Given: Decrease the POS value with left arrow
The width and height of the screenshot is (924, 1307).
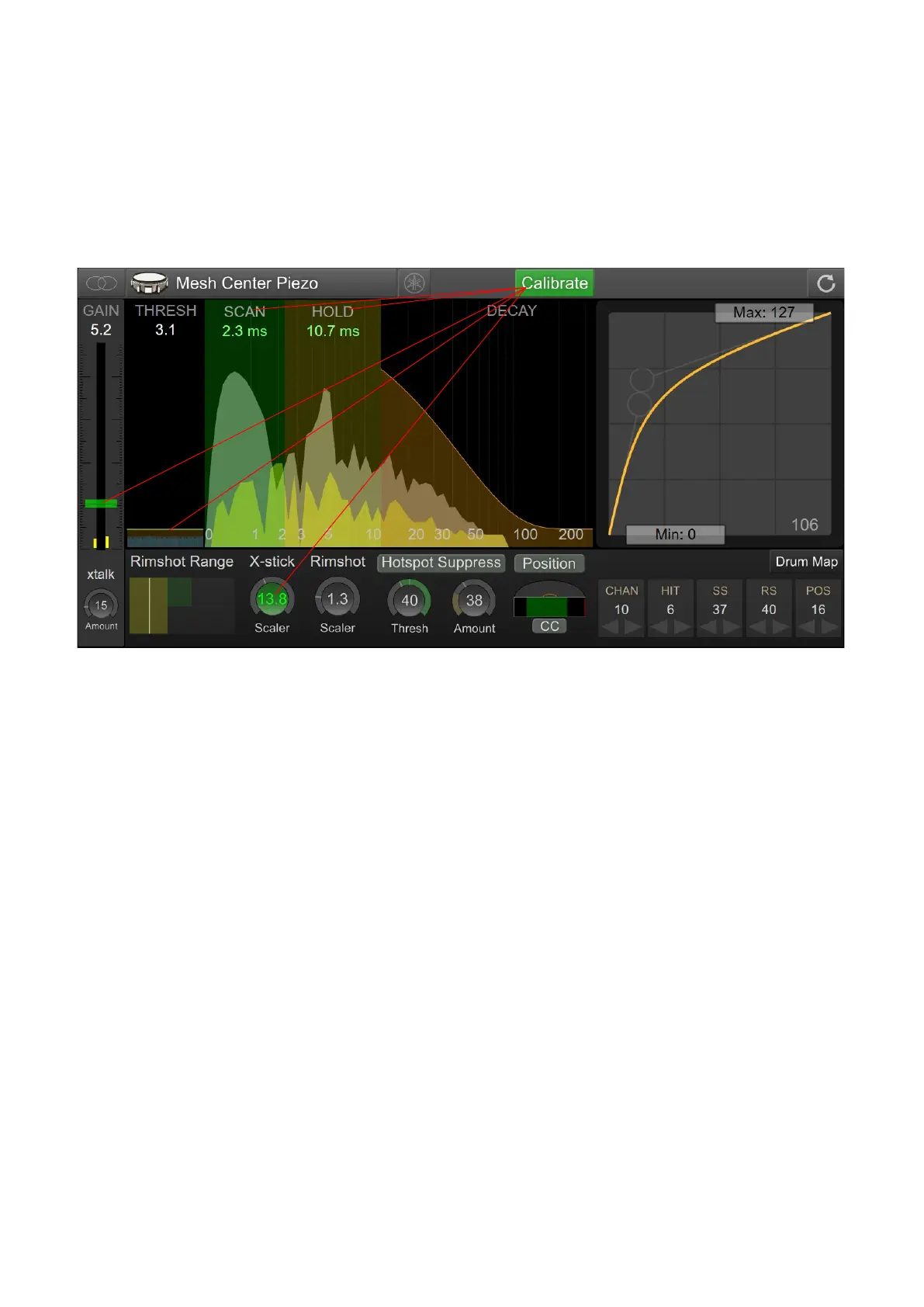Looking at the screenshot, I should click(x=807, y=627).
